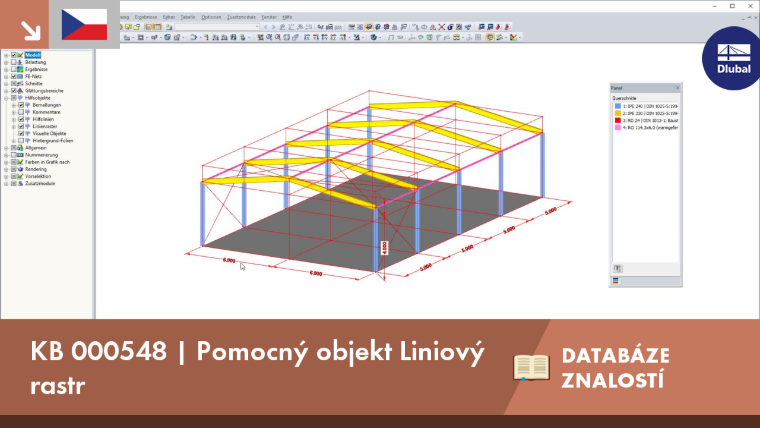The width and height of the screenshot is (760, 428).
Task: Click the open book knowledge base icon
Action: [x=531, y=367]
